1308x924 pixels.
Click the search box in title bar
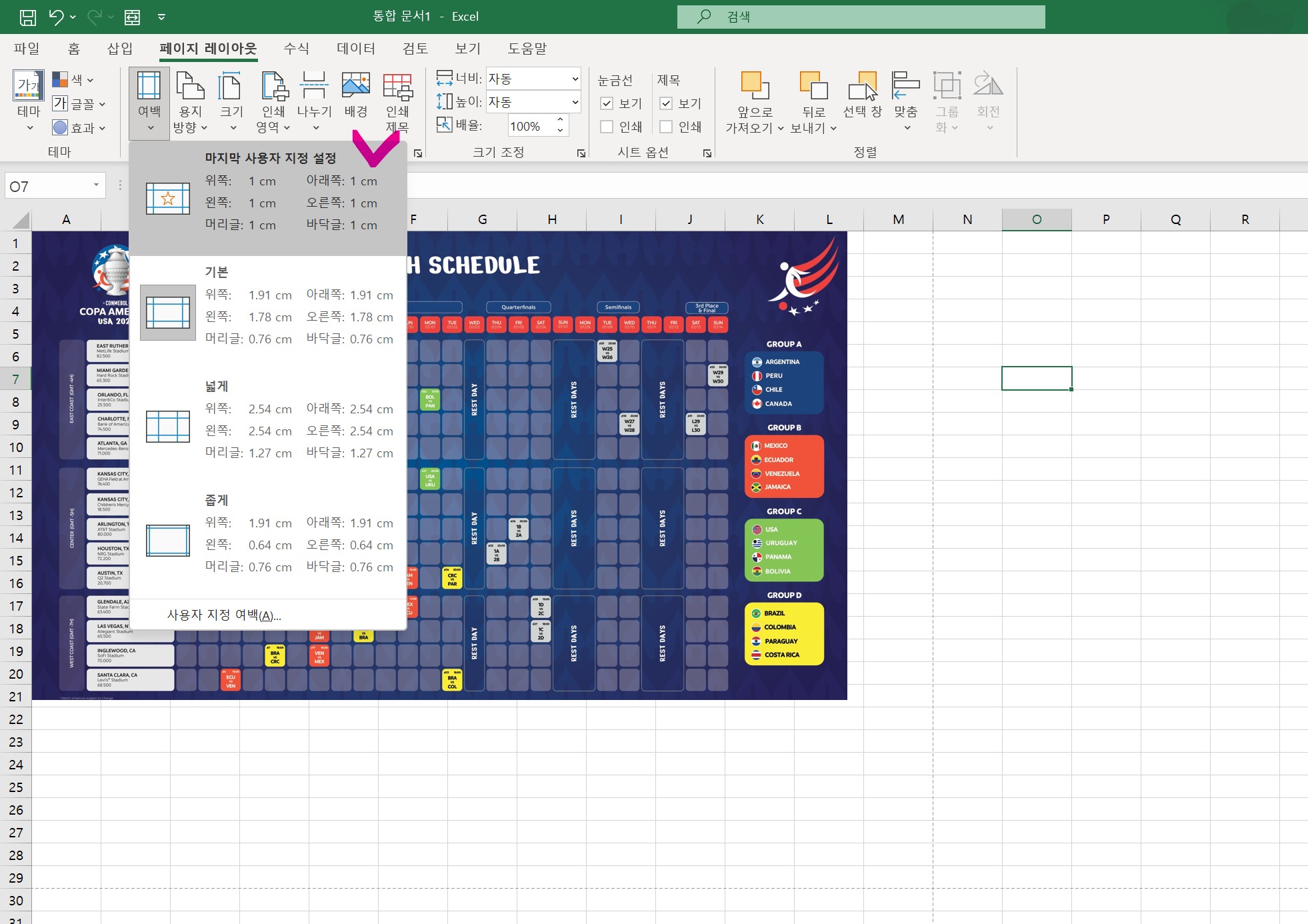(861, 17)
